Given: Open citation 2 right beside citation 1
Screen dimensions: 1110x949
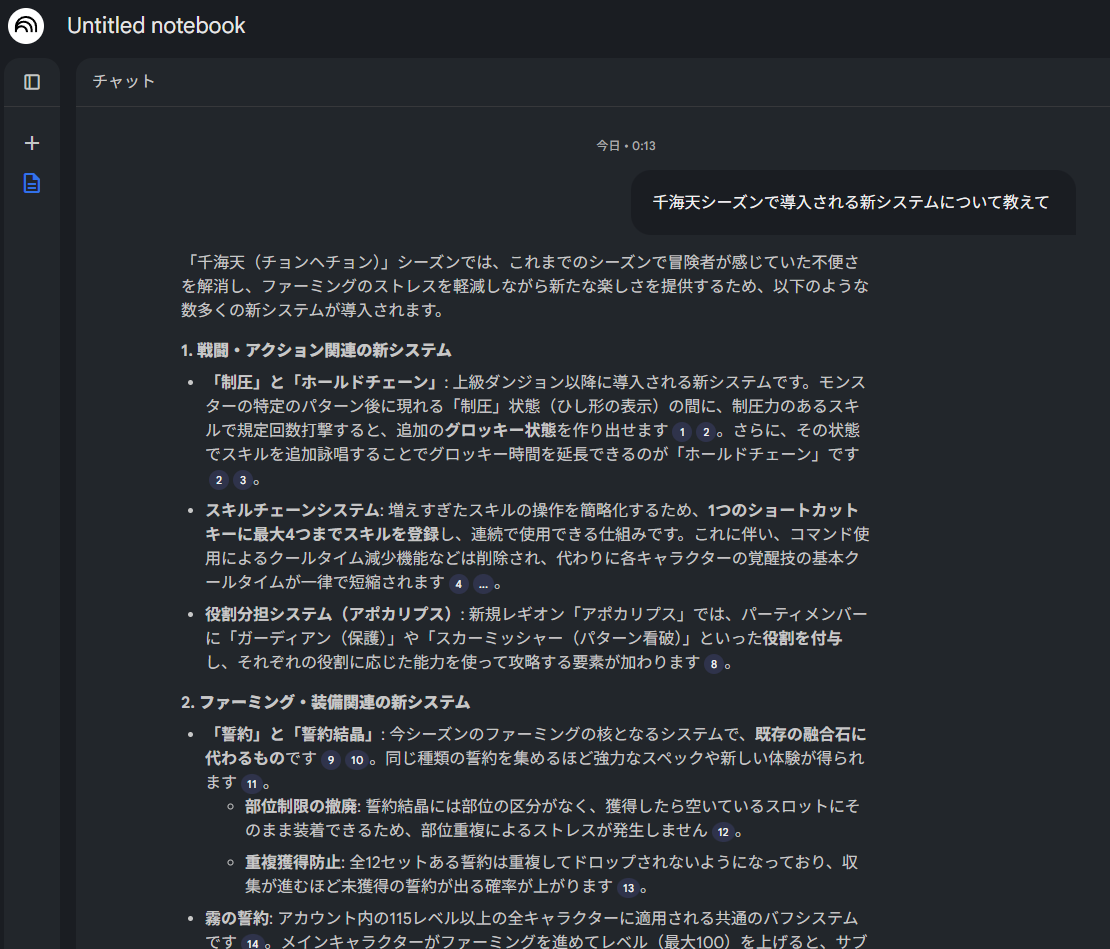Looking at the screenshot, I should 706,432.
